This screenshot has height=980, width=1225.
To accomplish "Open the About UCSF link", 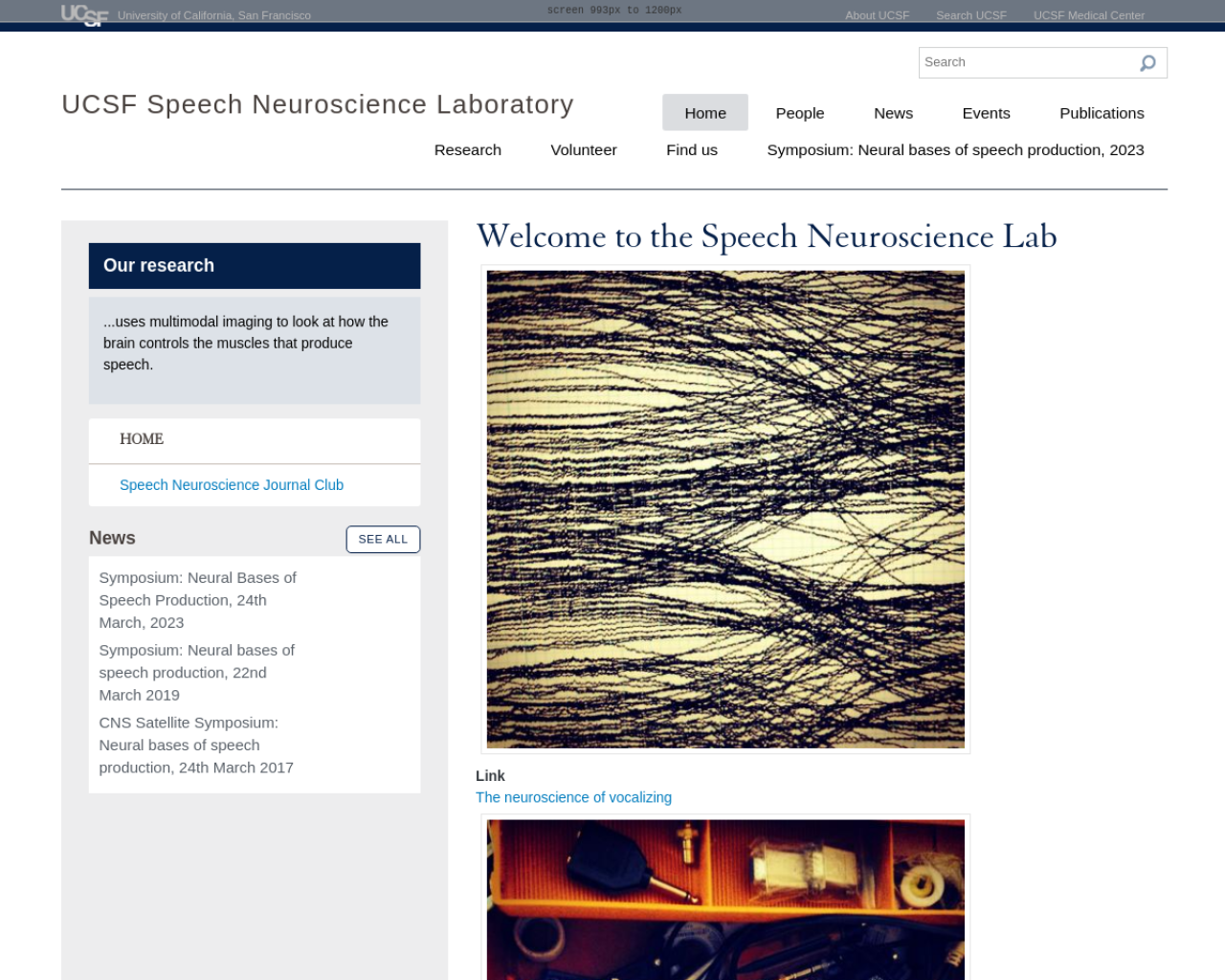I will [x=877, y=15].
